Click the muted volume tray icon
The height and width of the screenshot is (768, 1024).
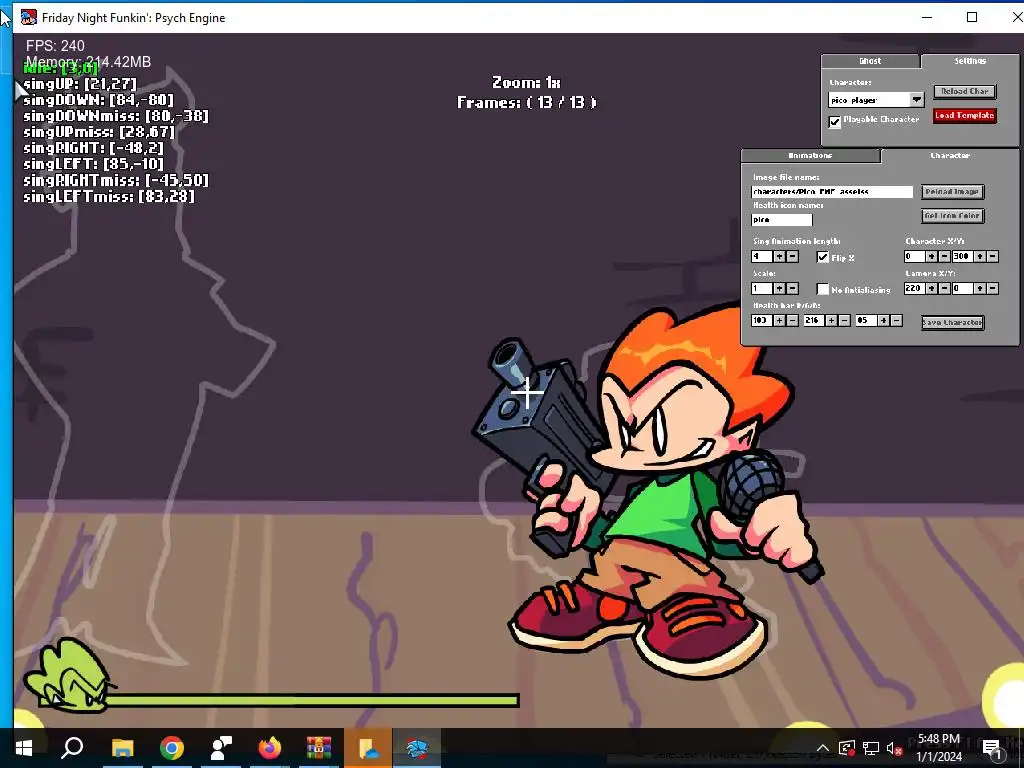pos(895,748)
